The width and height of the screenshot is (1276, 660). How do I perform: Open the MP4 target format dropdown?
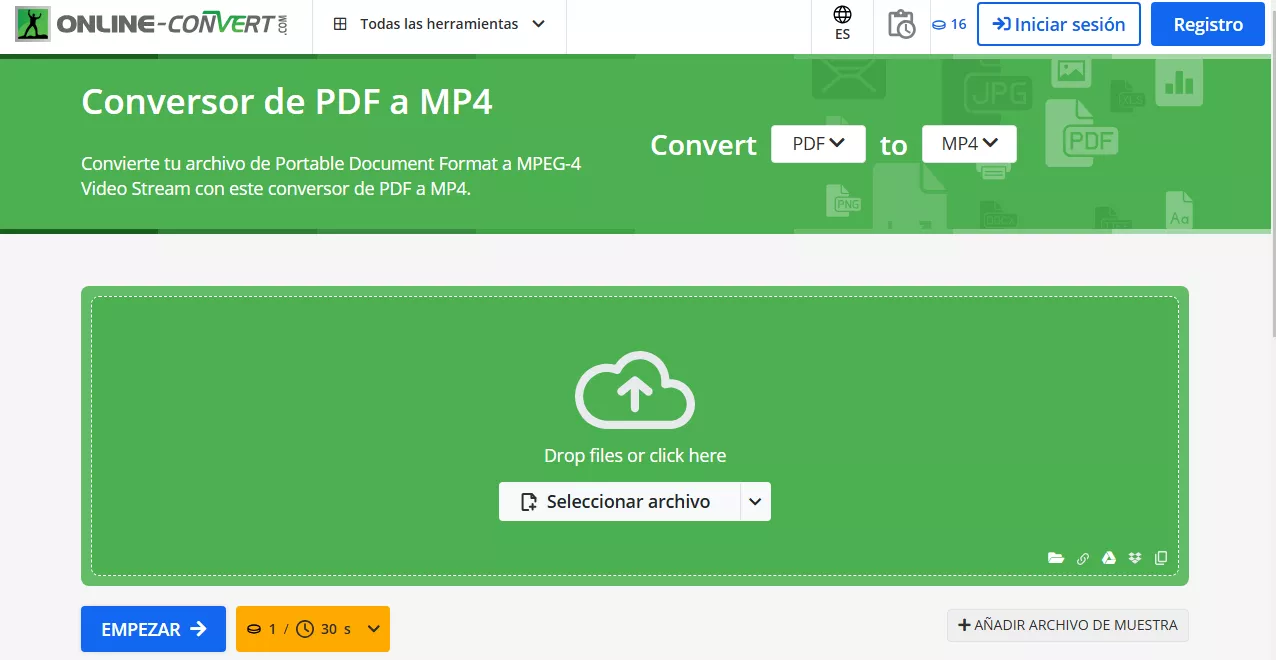tap(969, 144)
